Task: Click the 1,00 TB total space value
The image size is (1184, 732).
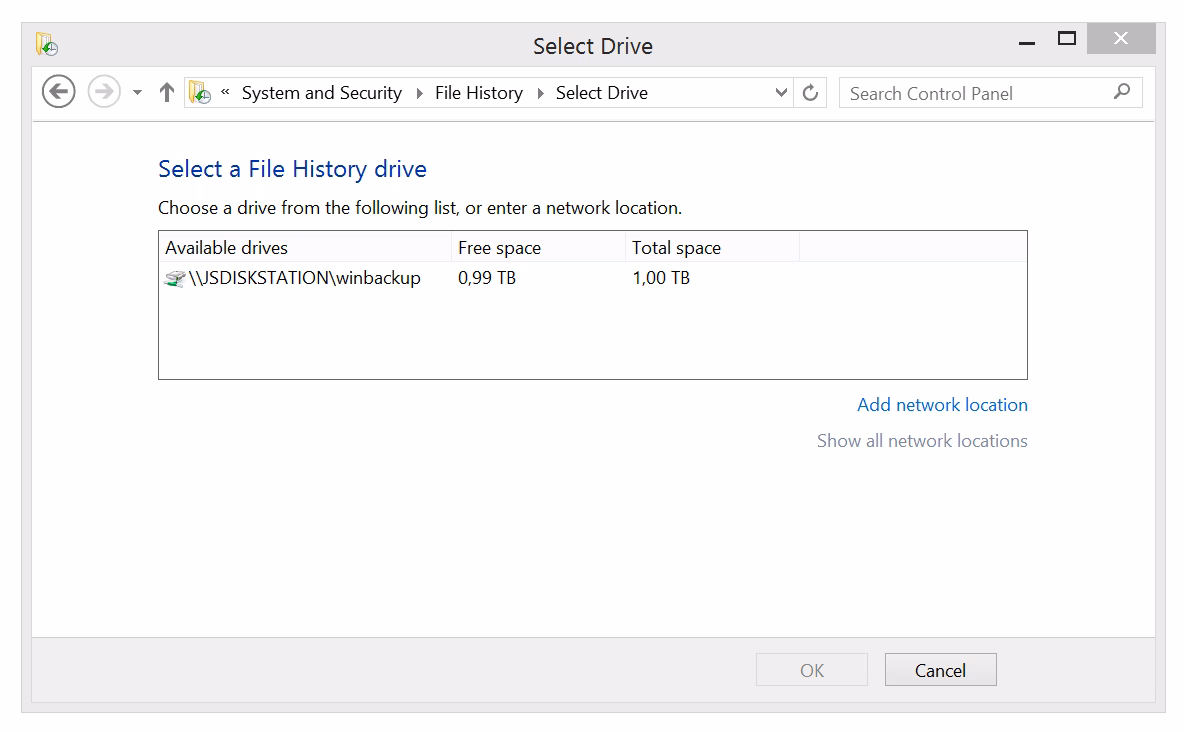Action: (661, 278)
